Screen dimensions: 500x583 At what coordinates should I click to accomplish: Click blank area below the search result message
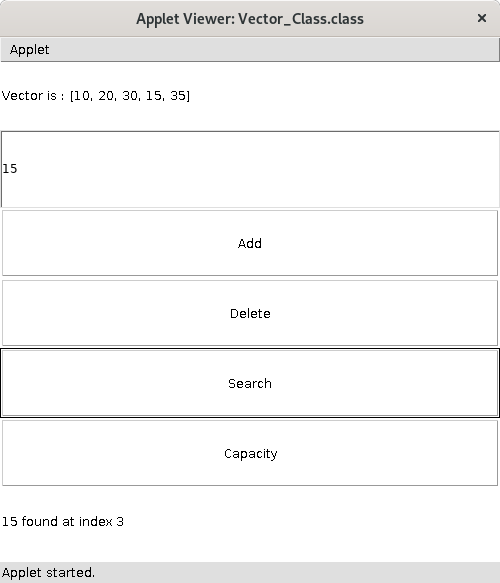250,546
